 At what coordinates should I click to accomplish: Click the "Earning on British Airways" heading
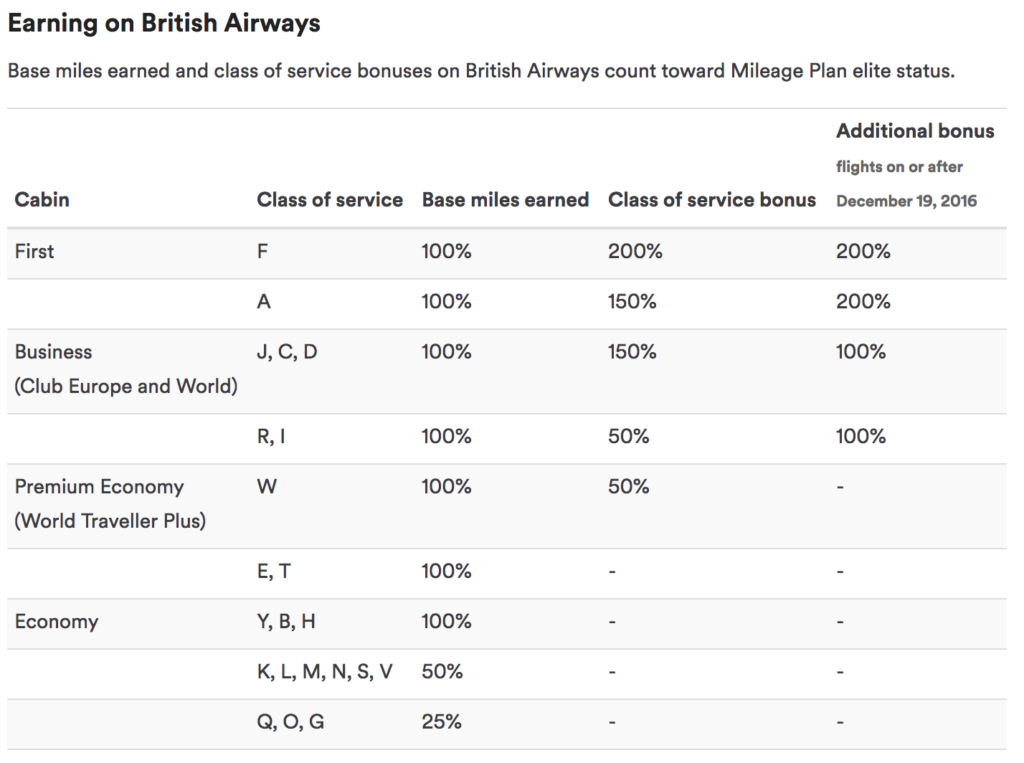coord(164,23)
